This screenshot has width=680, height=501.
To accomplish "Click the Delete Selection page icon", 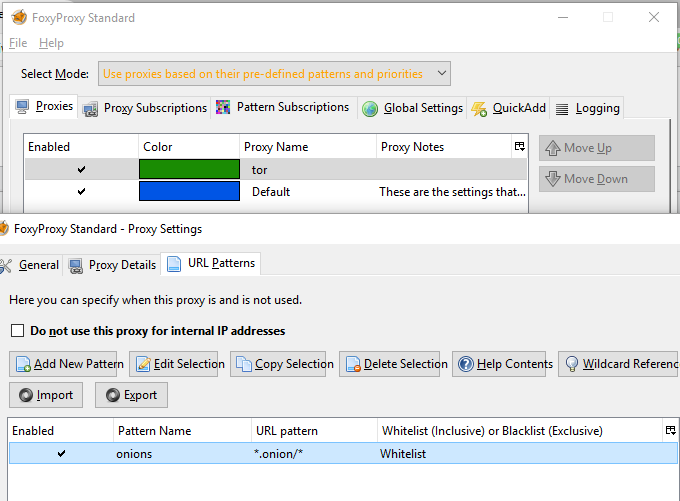I will pyautogui.click(x=353, y=364).
